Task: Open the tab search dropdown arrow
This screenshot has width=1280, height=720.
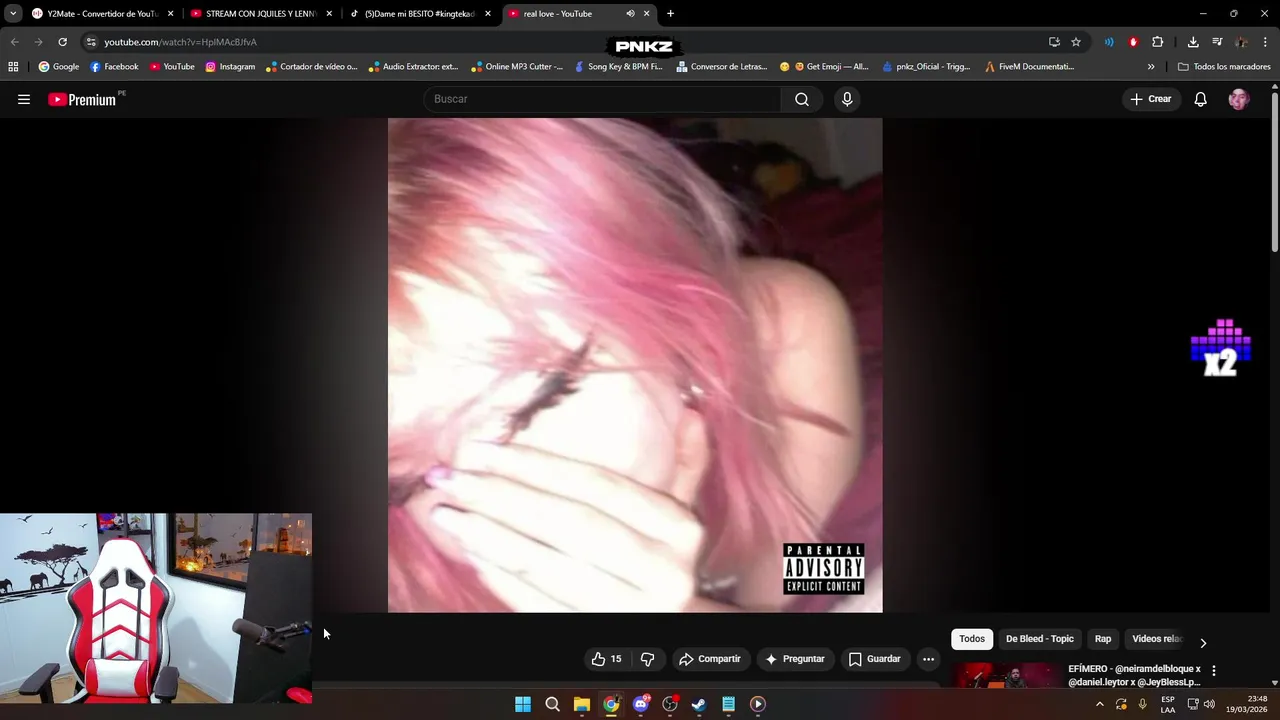Action: pyautogui.click(x=13, y=14)
